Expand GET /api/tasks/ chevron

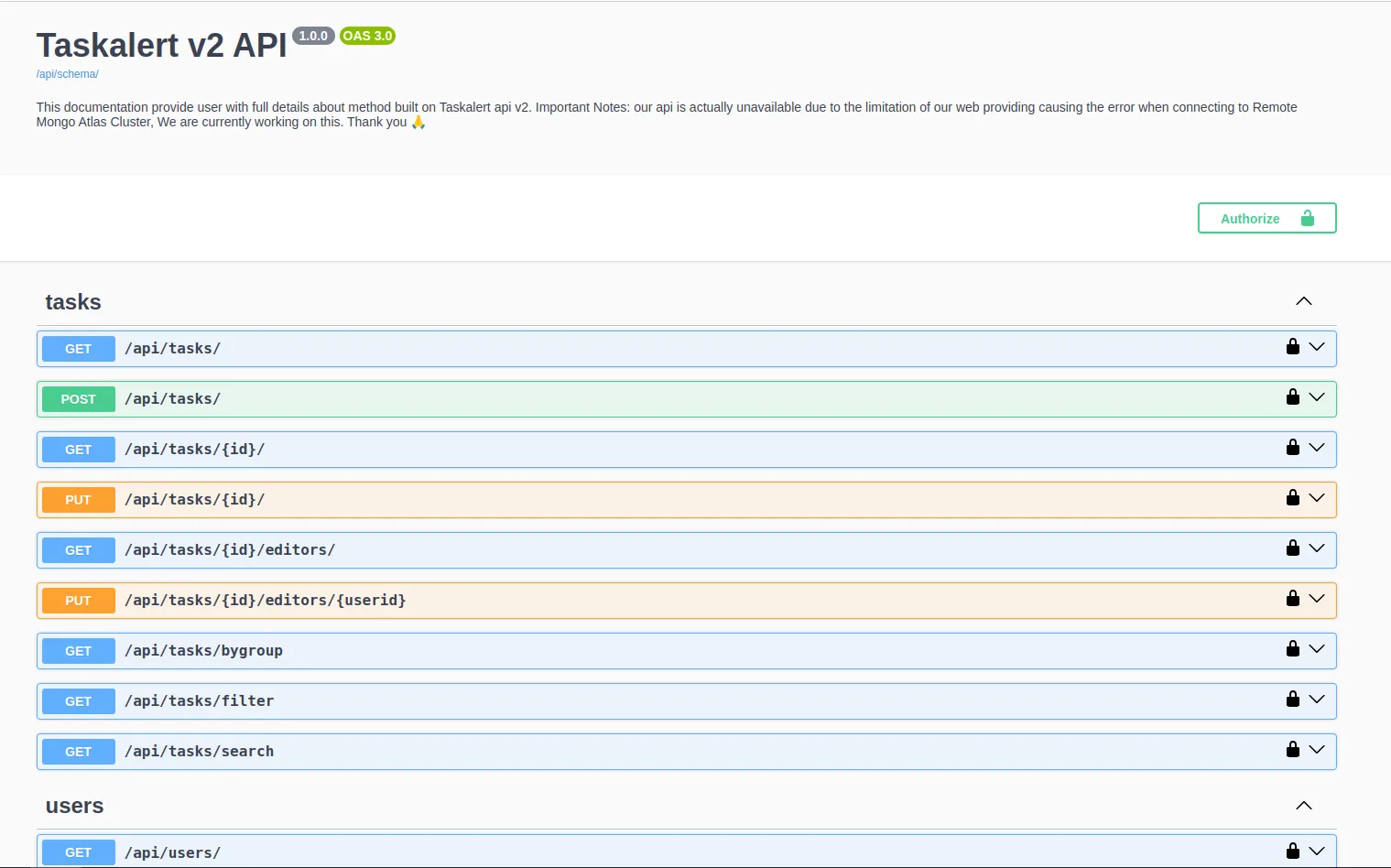pyautogui.click(x=1317, y=347)
